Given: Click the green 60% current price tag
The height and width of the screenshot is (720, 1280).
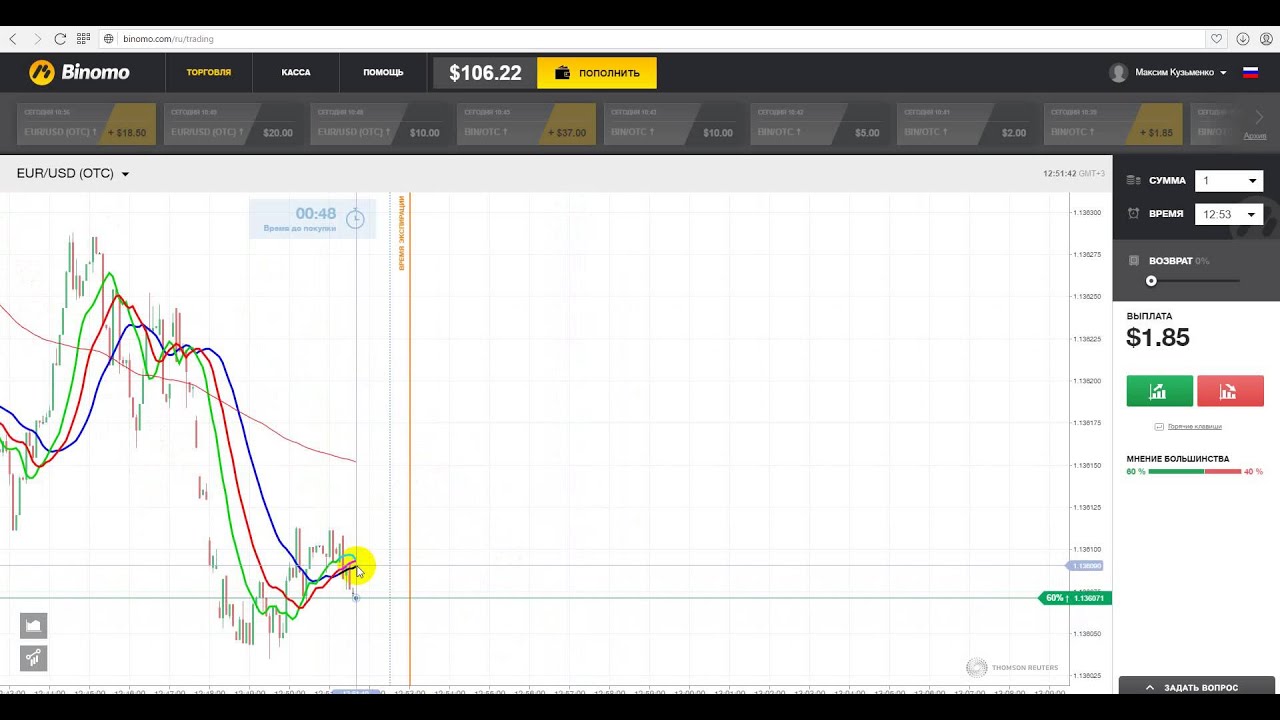Looking at the screenshot, I should tap(1076, 598).
